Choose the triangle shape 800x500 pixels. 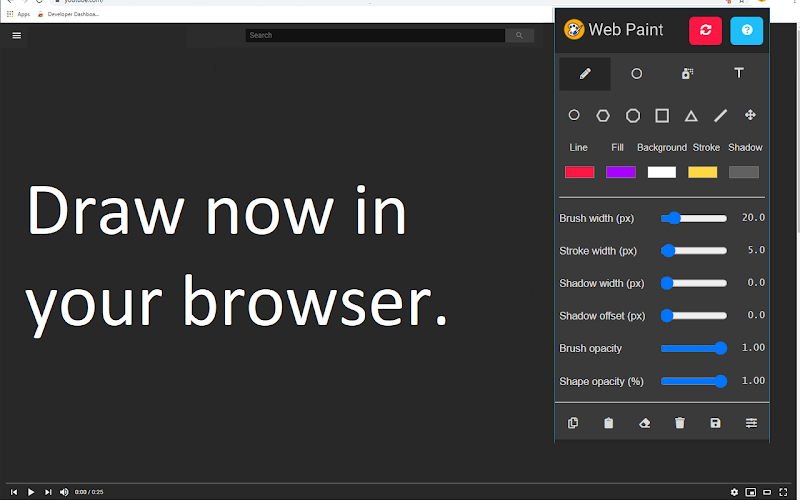pos(691,116)
